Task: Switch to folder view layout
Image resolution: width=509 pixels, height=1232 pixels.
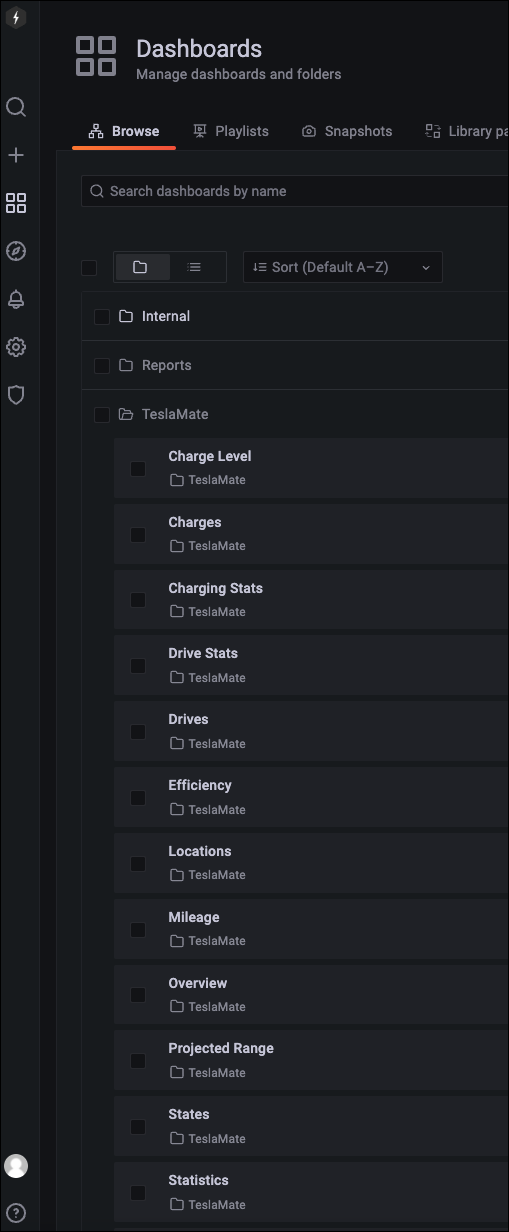Action: point(141,267)
